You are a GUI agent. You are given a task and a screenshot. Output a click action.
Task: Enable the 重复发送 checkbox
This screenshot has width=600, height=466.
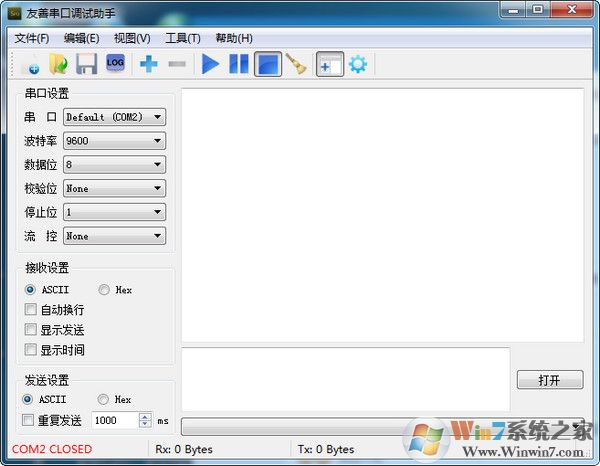click(28, 421)
